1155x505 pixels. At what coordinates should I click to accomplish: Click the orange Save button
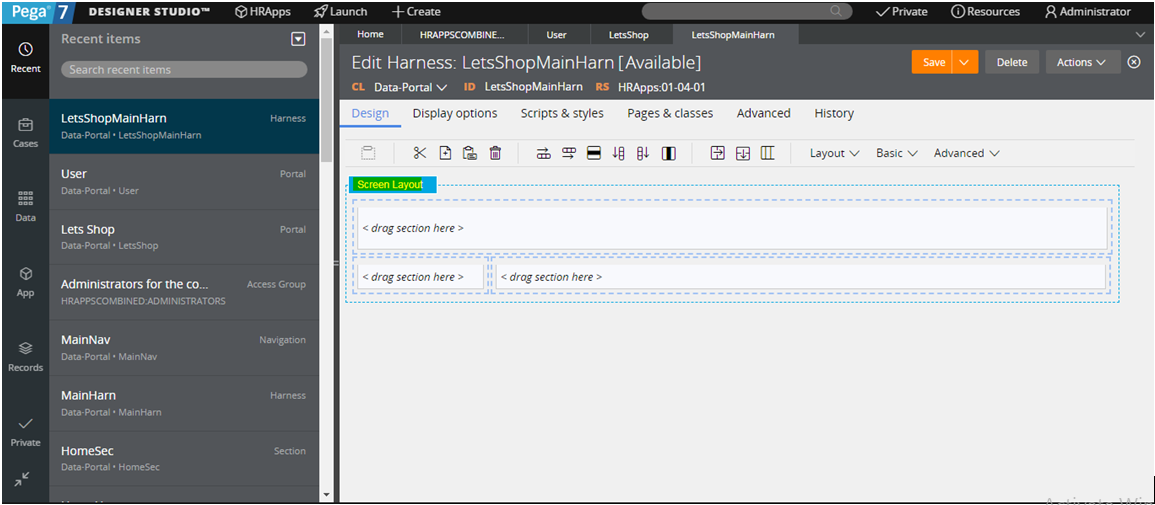[933, 63]
